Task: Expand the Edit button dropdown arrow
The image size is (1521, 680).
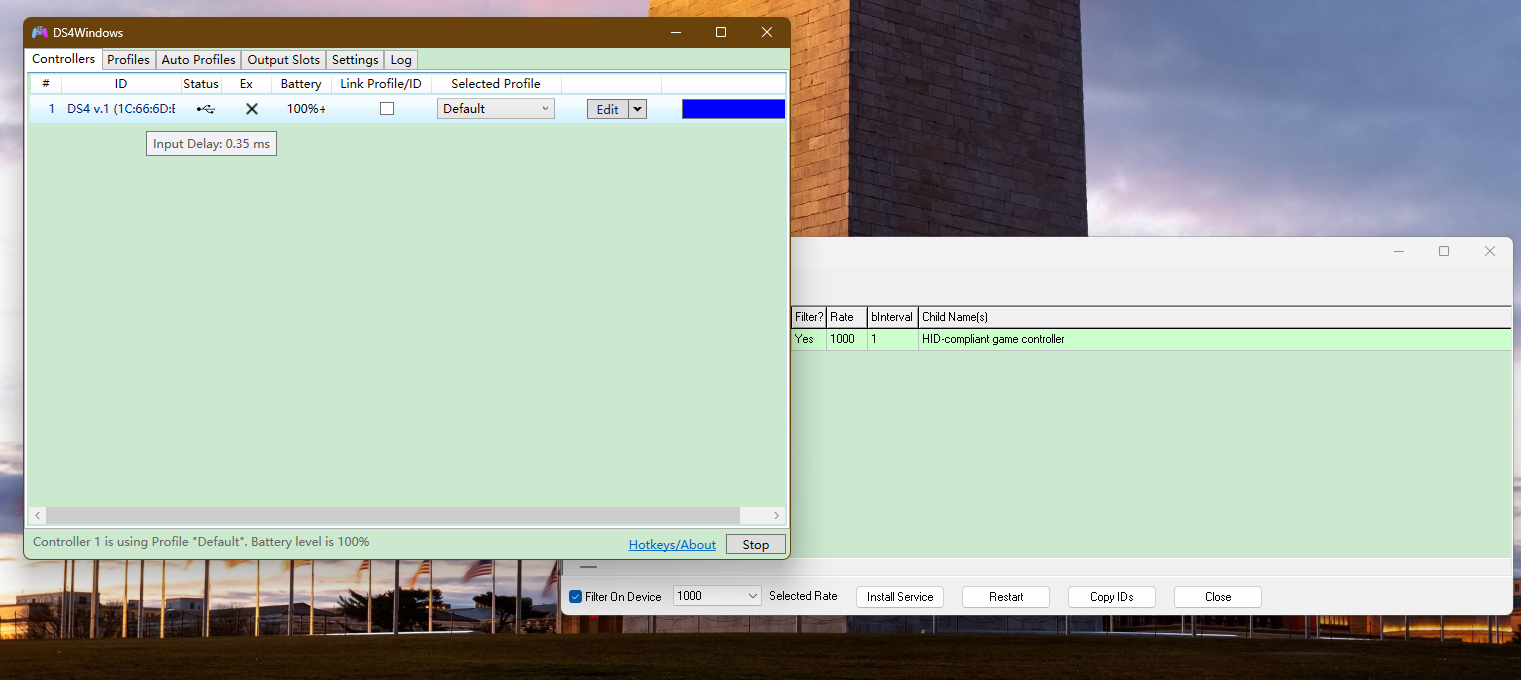Action: 638,109
